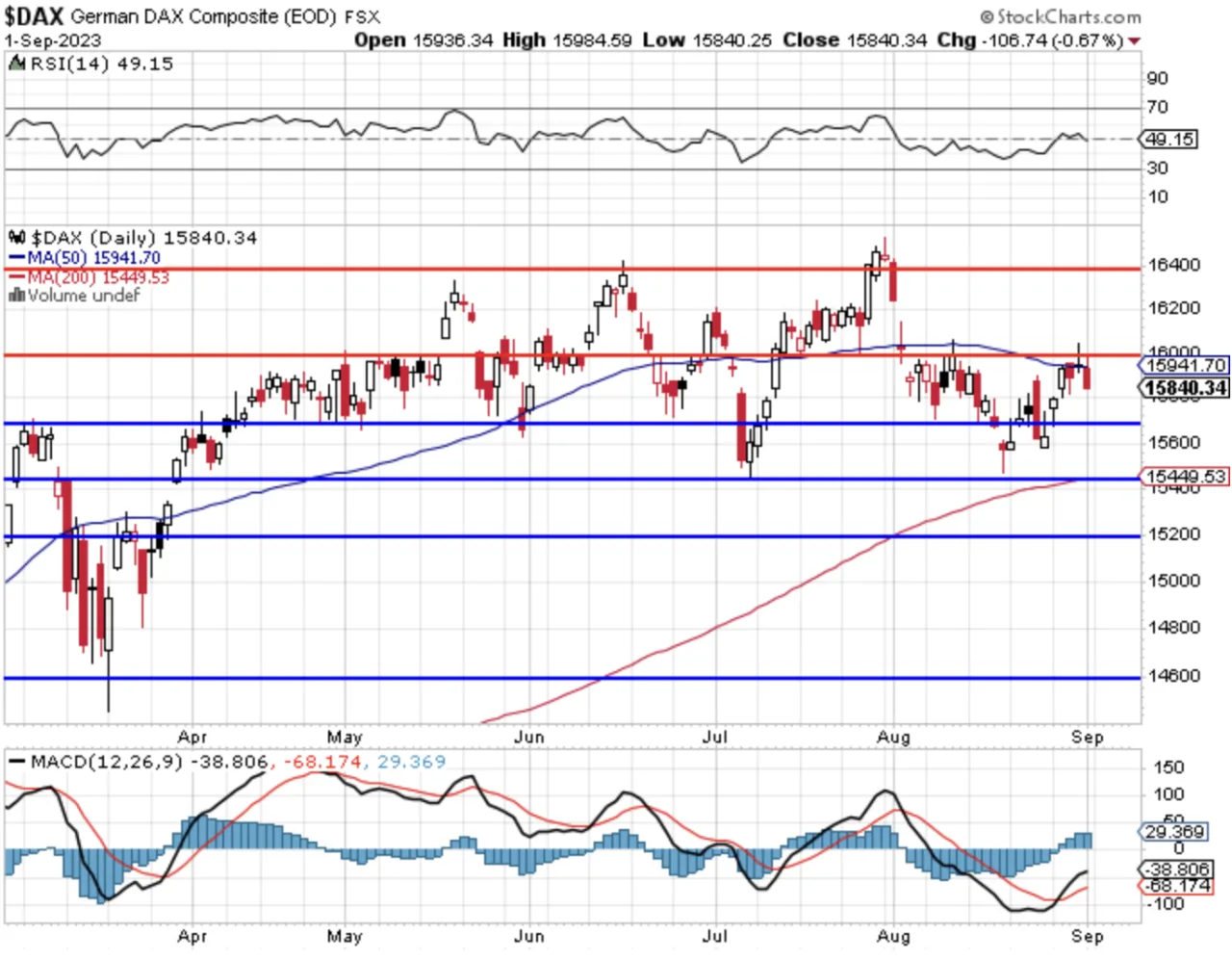The image size is (1232, 960).
Task: Click the 15941.70 MA50 price tag
Action: [x=1184, y=365]
